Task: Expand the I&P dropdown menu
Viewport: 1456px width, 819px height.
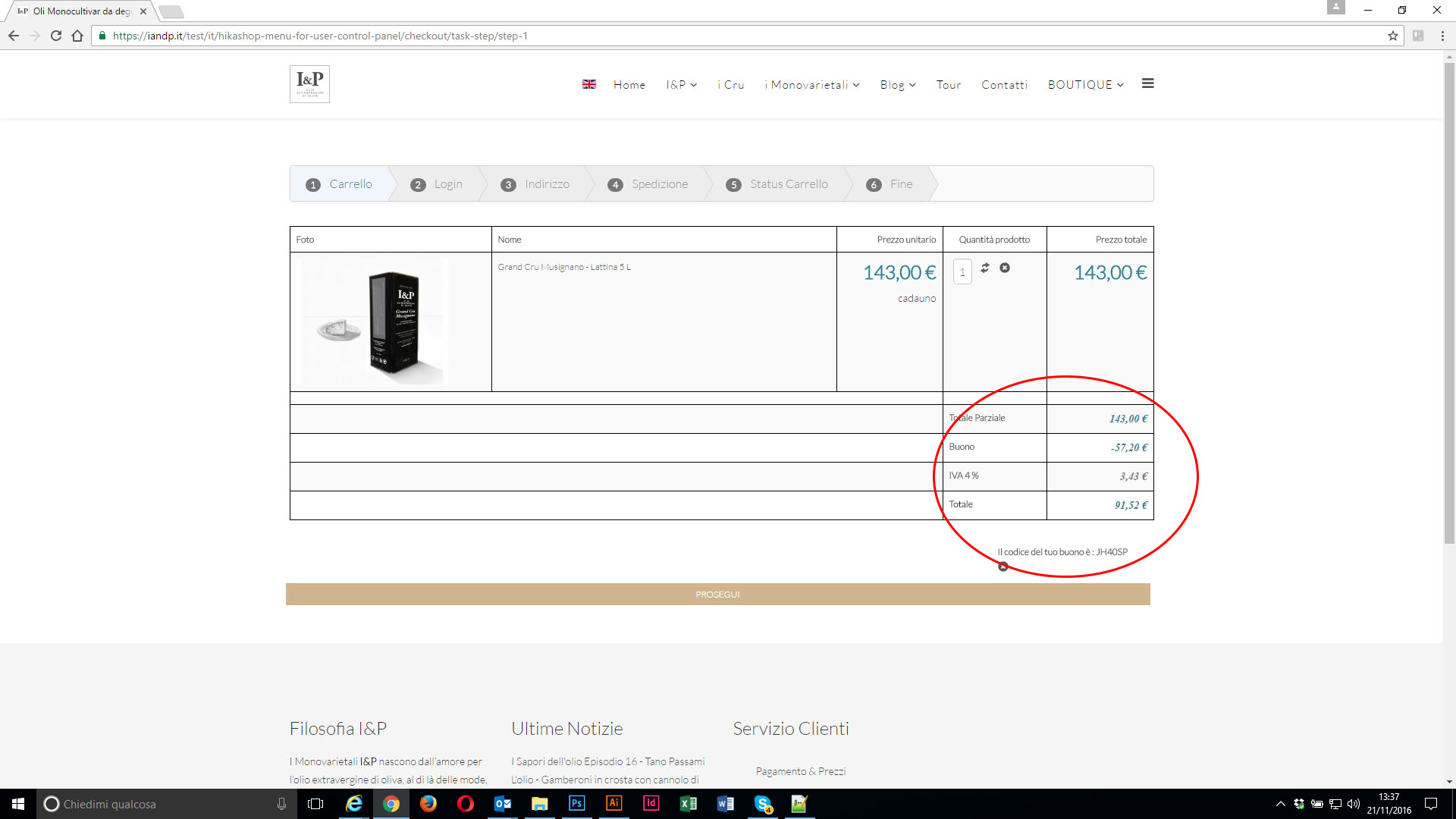Action: [681, 85]
